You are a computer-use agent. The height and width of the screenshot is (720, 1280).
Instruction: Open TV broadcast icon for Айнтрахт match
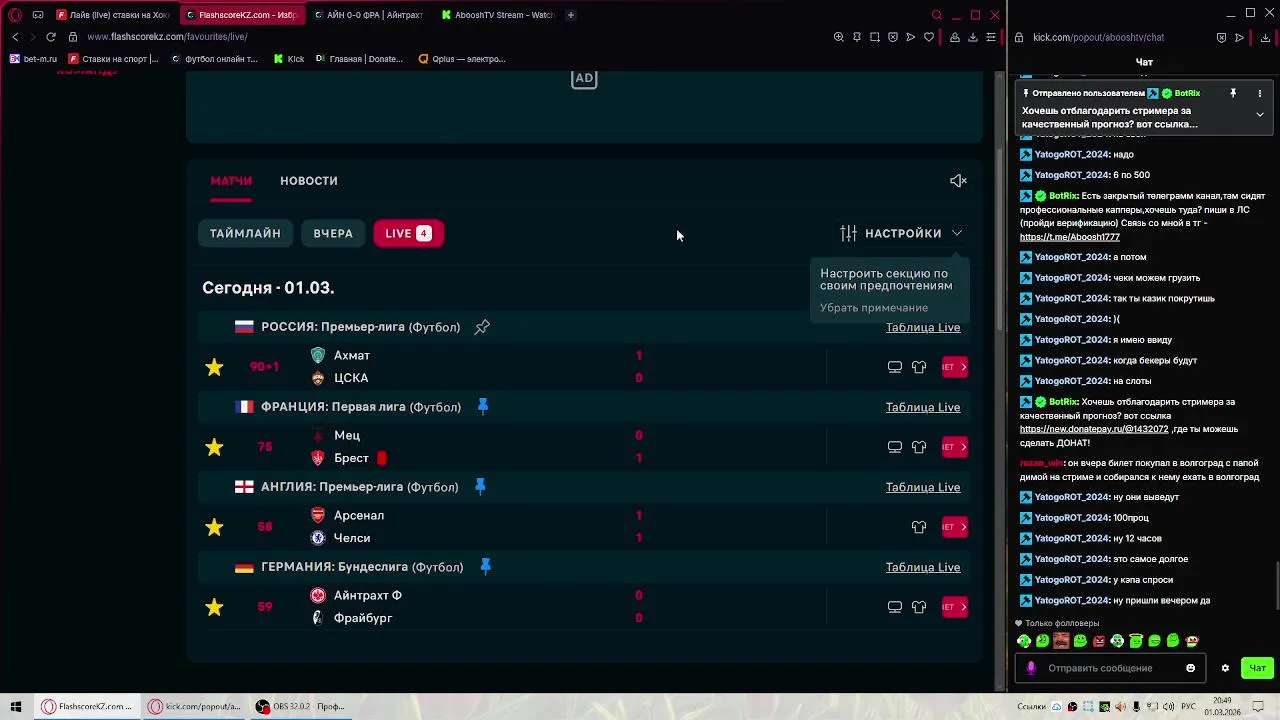pyautogui.click(x=895, y=607)
